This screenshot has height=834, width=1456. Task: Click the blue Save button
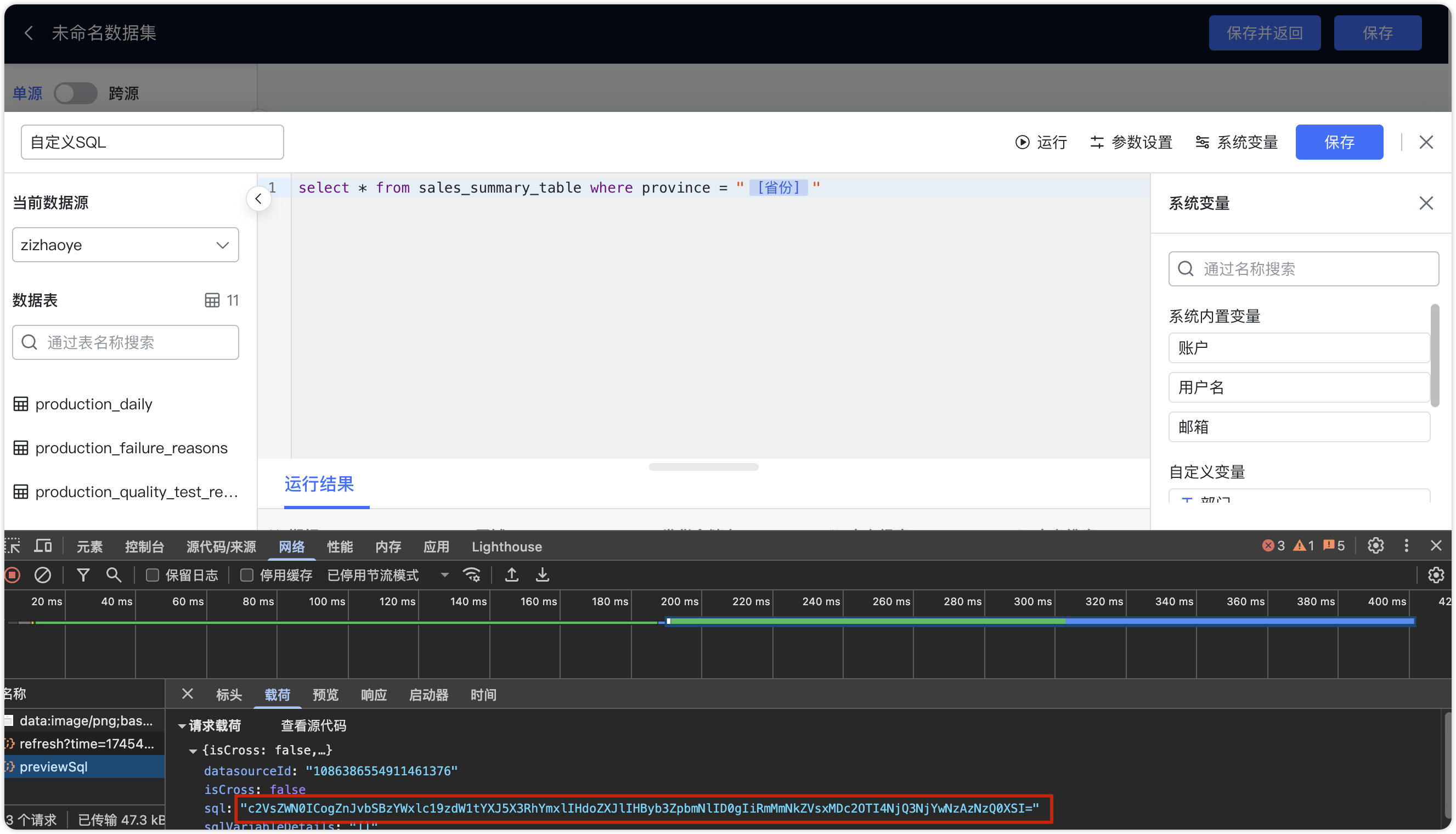tap(1339, 142)
